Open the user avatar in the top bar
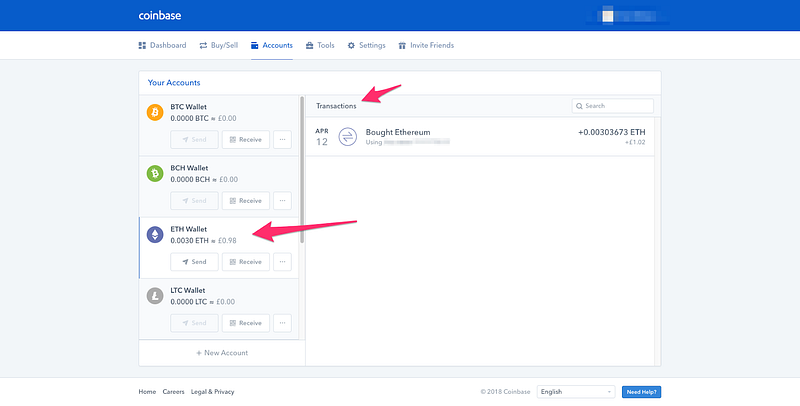800x406 pixels. click(607, 16)
